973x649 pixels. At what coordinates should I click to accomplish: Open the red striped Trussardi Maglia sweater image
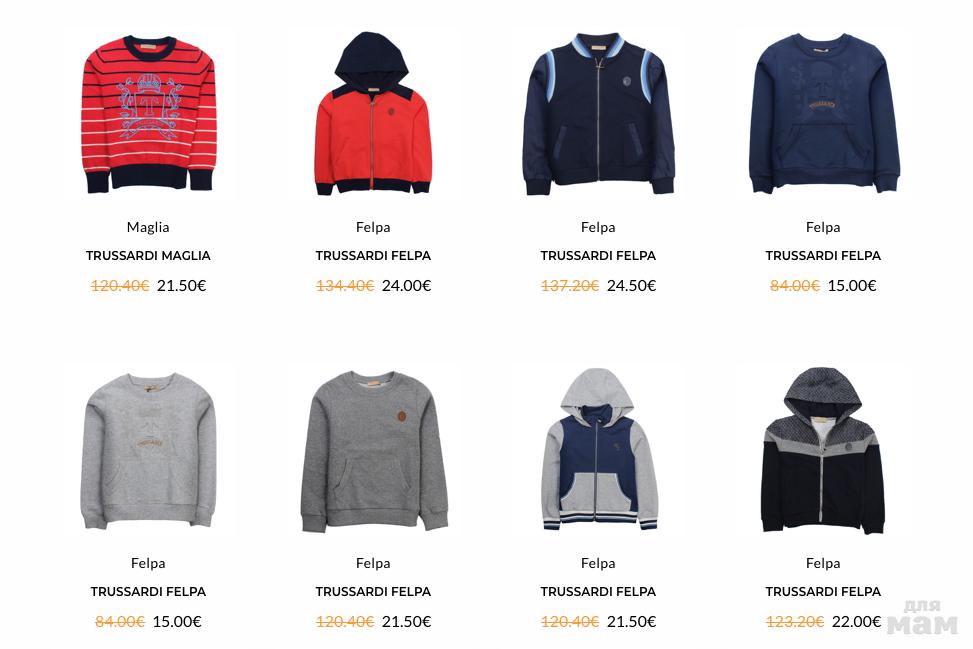148,114
